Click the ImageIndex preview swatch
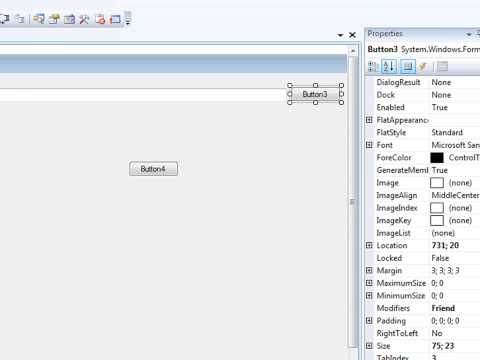The width and height of the screenshot is (480, 360). click(437, 208)
